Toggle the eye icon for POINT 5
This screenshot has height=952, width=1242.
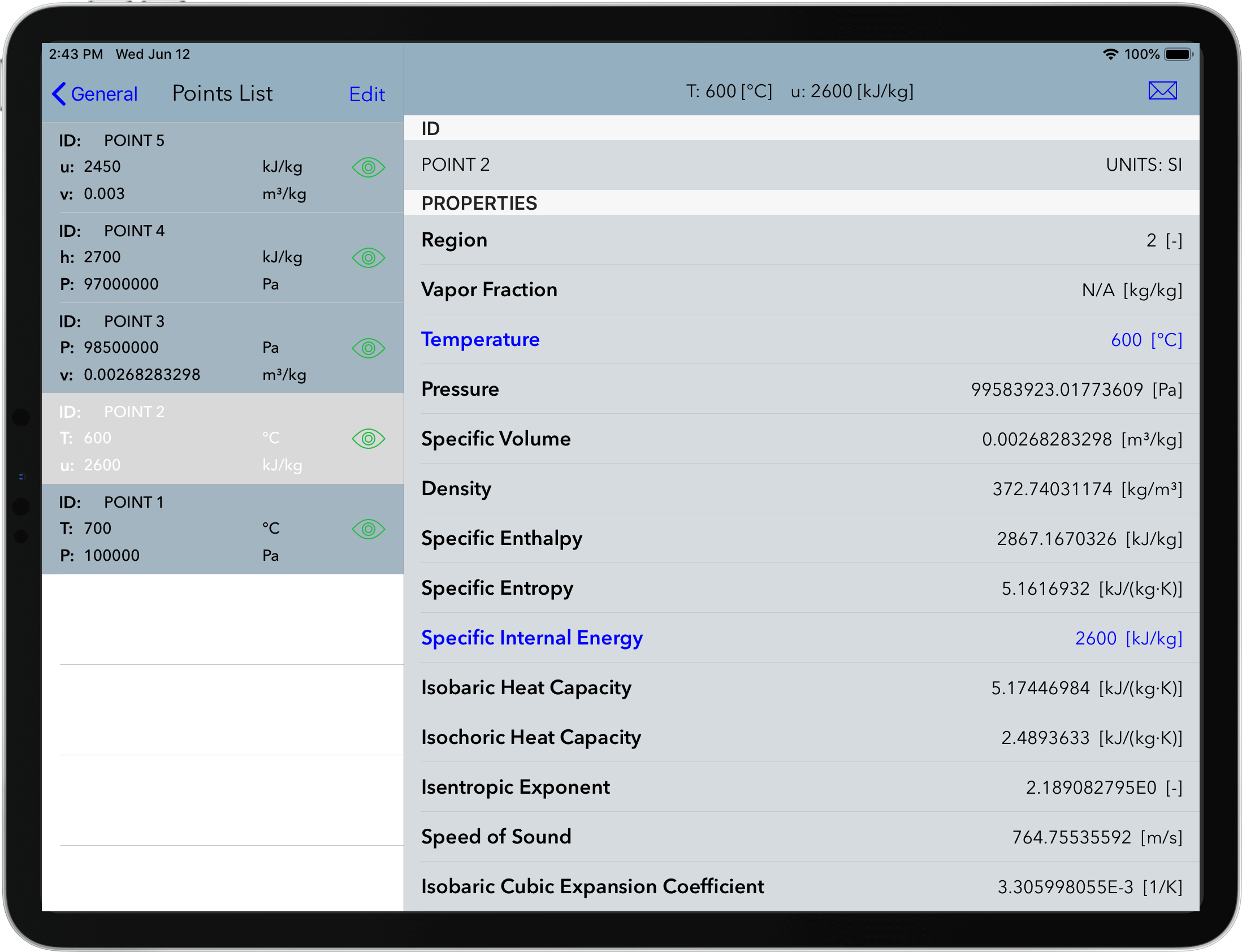[368, 167]
